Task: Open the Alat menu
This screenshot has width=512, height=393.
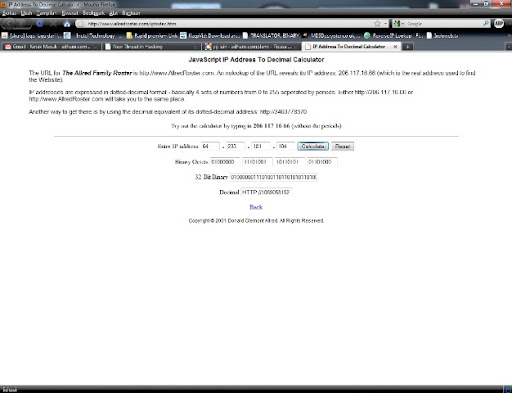Action: point(113,13)
